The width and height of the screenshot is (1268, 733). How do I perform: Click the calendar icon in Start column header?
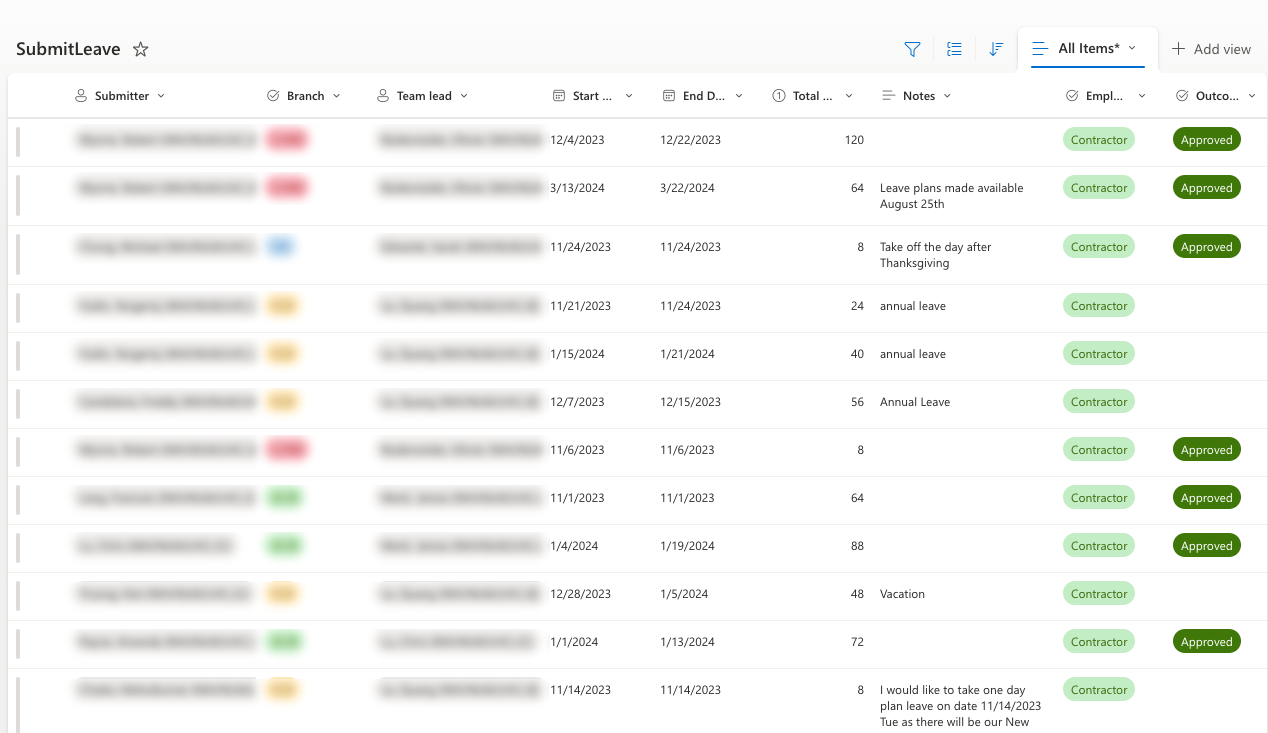click(559, 96)
